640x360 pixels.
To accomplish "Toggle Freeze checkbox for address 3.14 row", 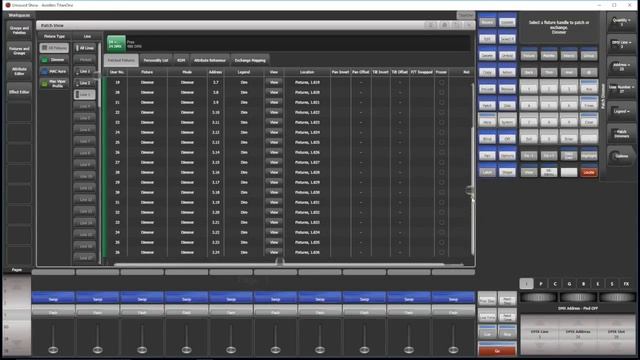I will pyautogui.click(x=441, y=152).
